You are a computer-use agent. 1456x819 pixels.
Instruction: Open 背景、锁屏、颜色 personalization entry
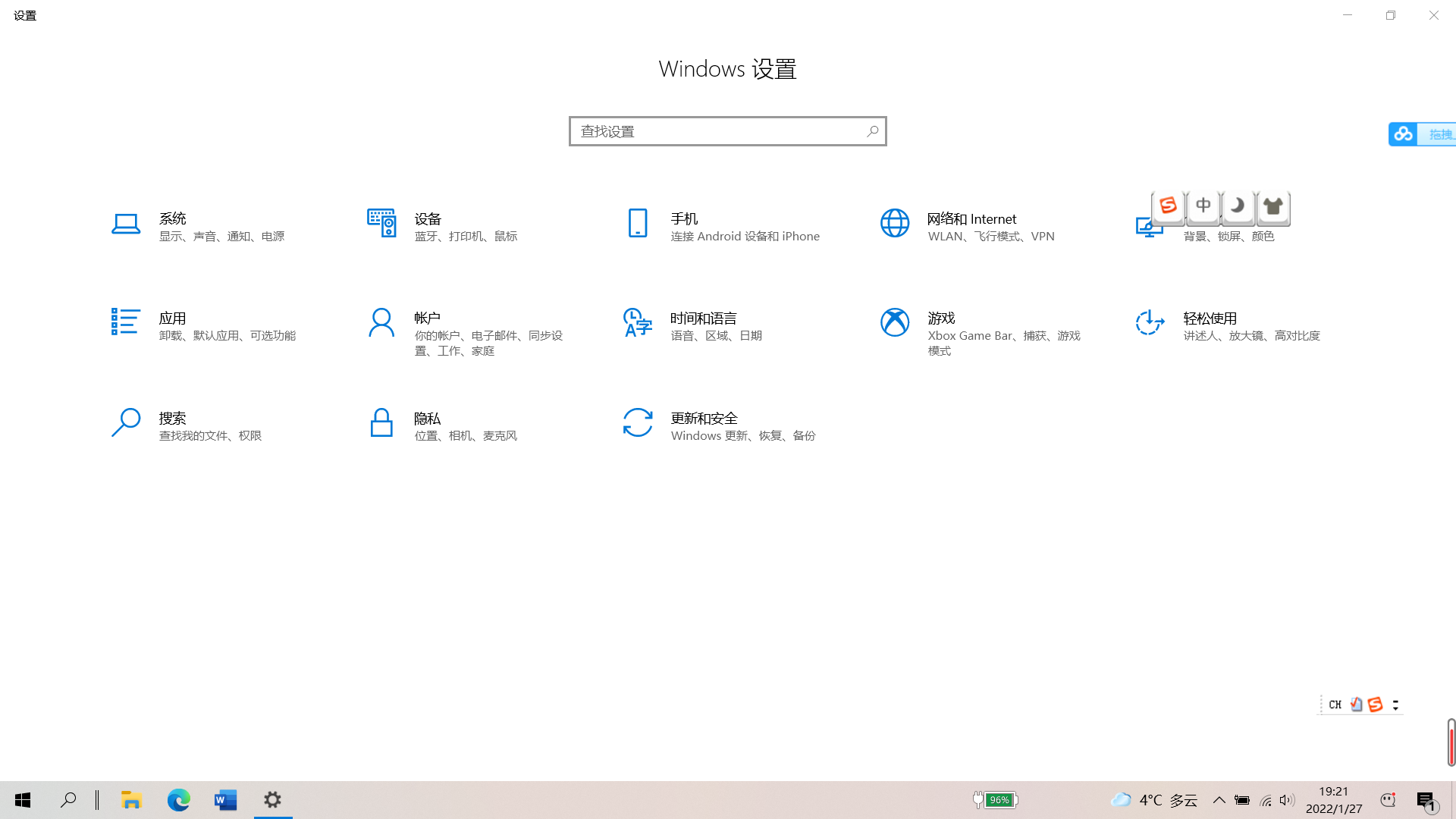pyautogui.click(x=1228, y=237)
